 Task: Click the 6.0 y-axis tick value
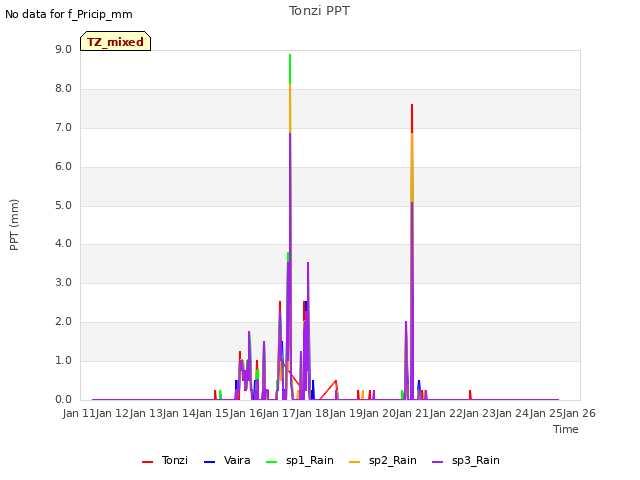[63, 167]
